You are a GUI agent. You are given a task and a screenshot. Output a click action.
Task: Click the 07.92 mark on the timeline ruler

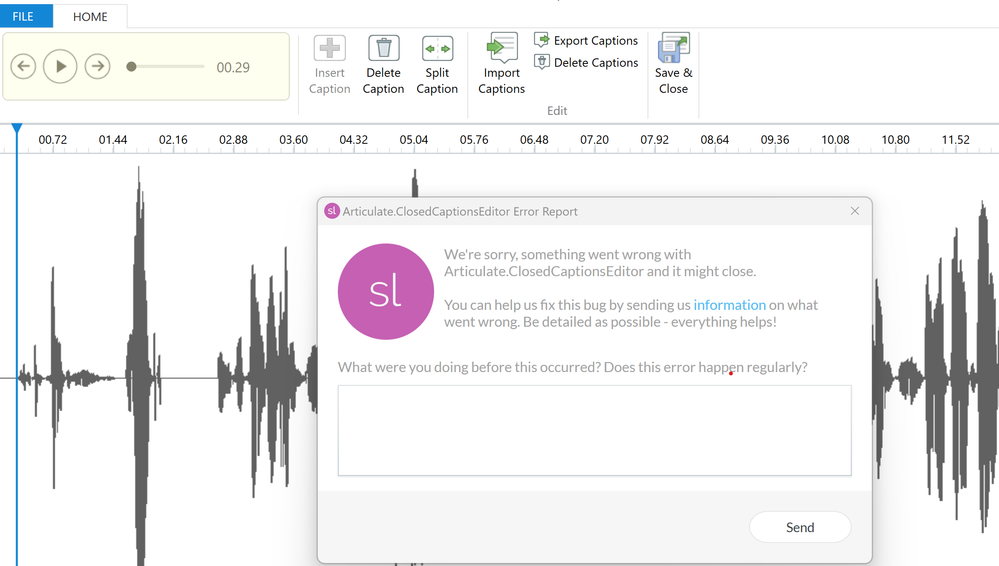(x=654, y=140)
